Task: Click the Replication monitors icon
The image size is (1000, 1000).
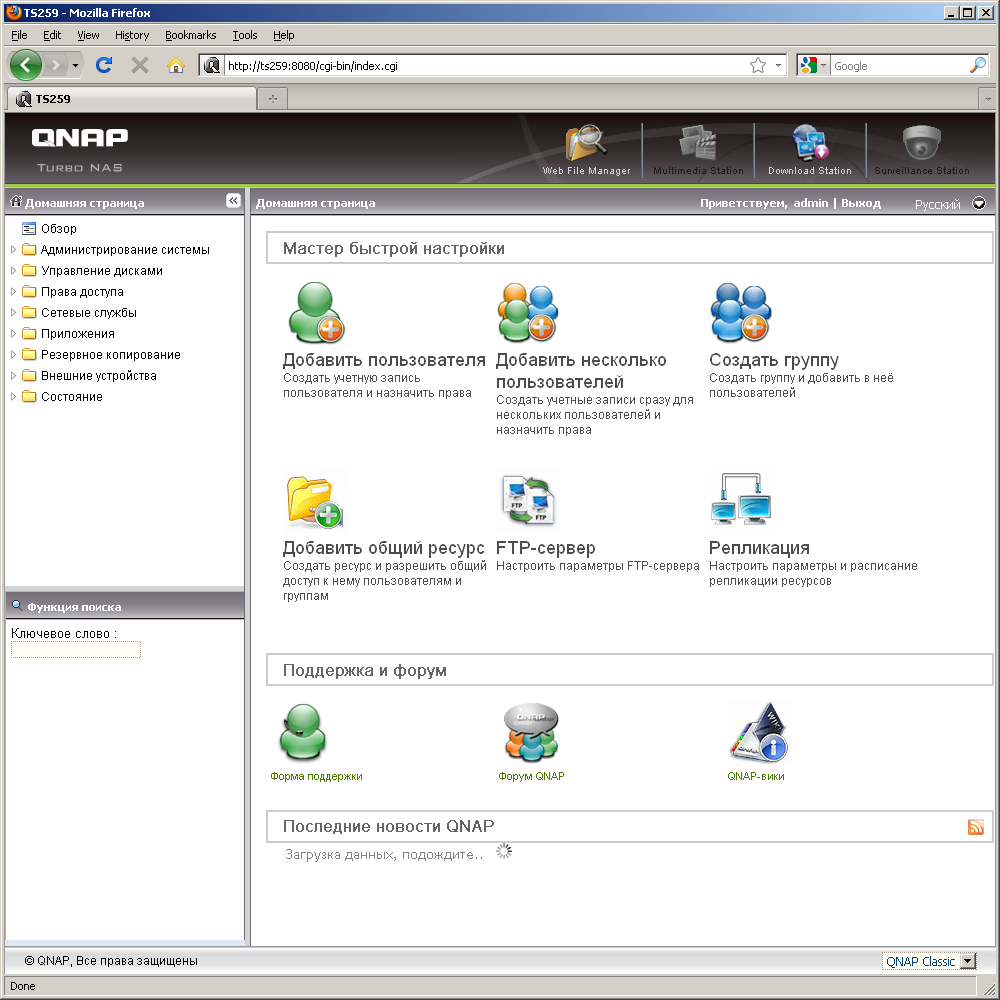Action: pyautogui.click(x=741, y=499)
